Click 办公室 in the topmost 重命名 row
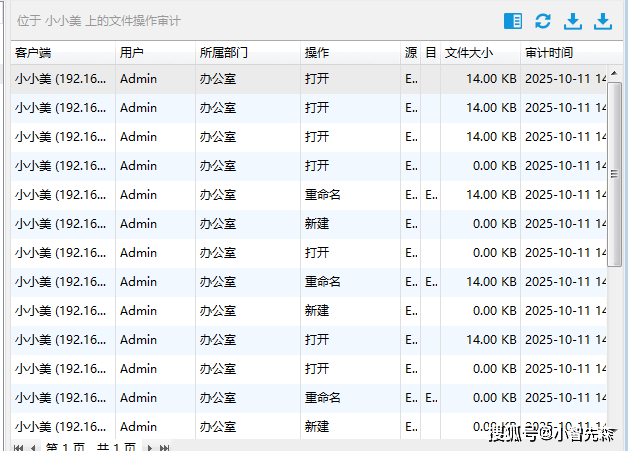The width and height of the screenshot is (628, 451). click(218, 195)
